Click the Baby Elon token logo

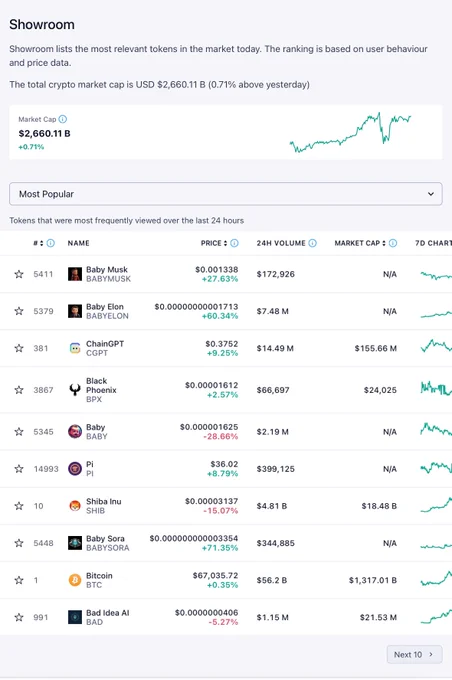coord(75,311)
